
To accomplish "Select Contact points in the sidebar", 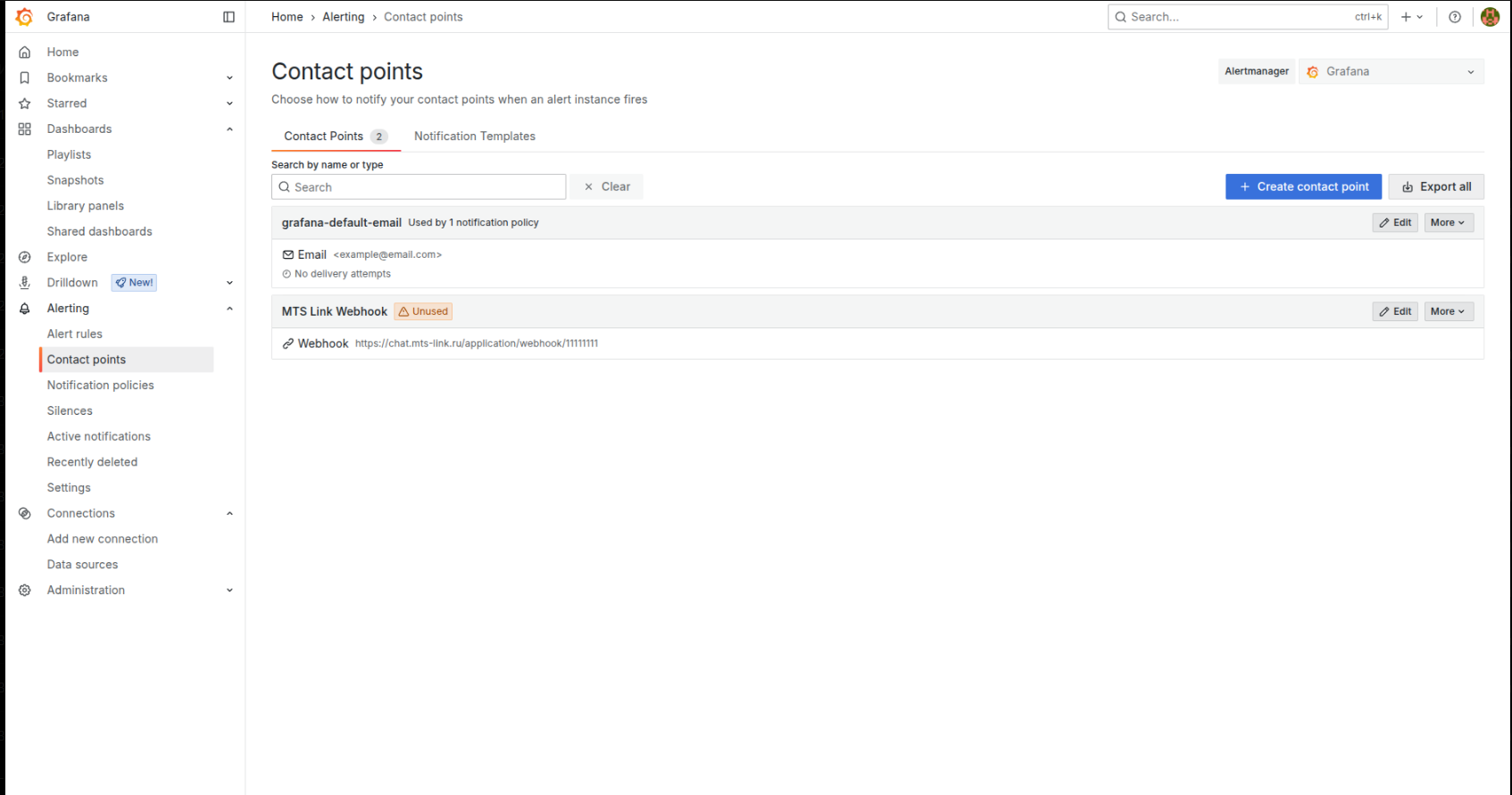I will [127, 360].
